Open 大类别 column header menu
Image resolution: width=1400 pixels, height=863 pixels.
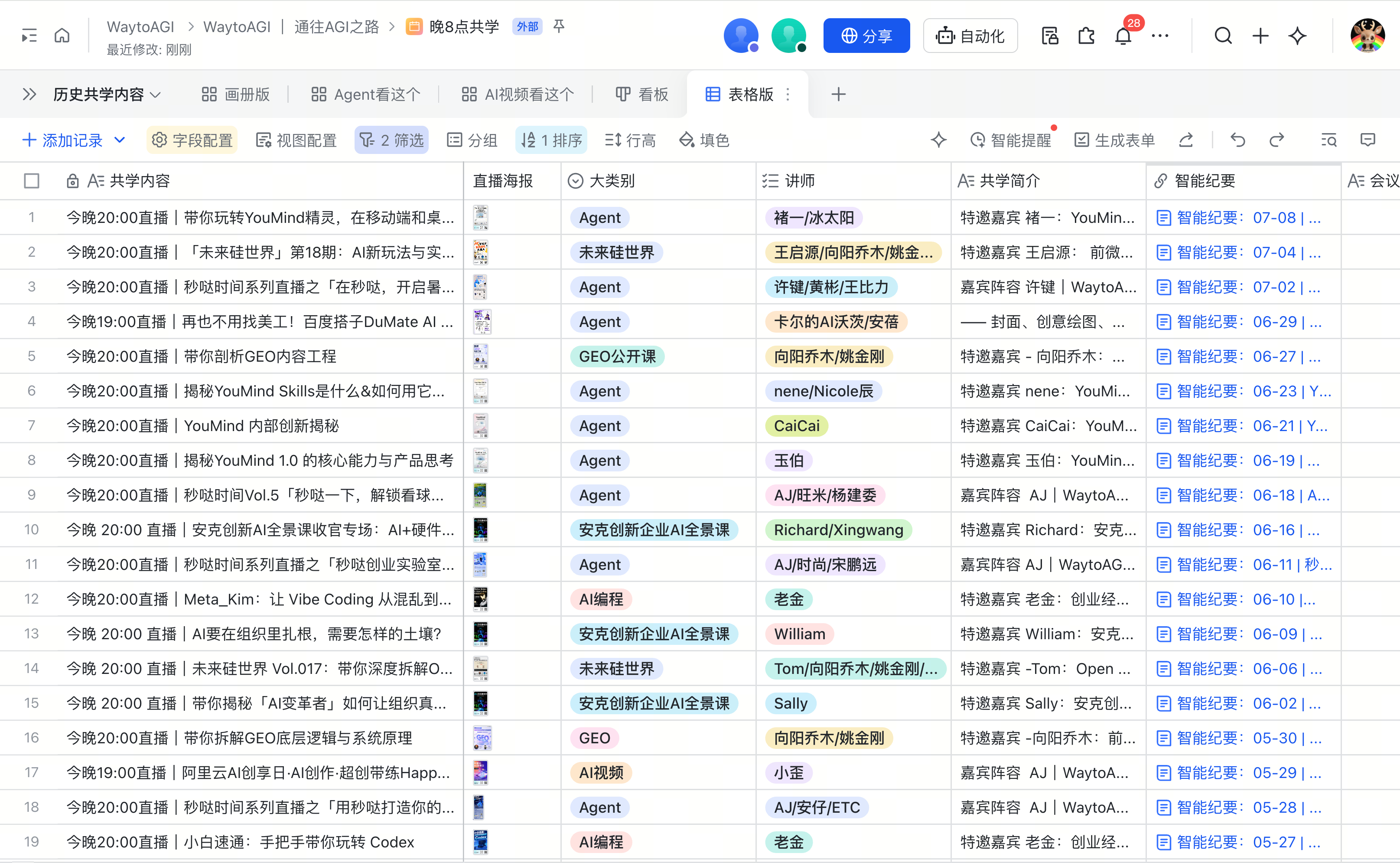(658, 181)
